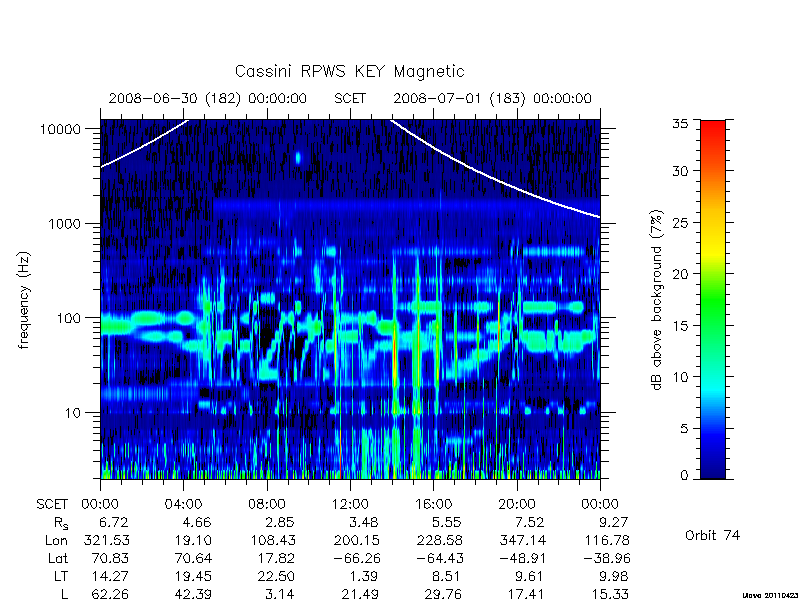Image resolution: width=800 pixels, height=600 pixels.
Task: Click the Rs value 3.48
Action: coord(363,522)
